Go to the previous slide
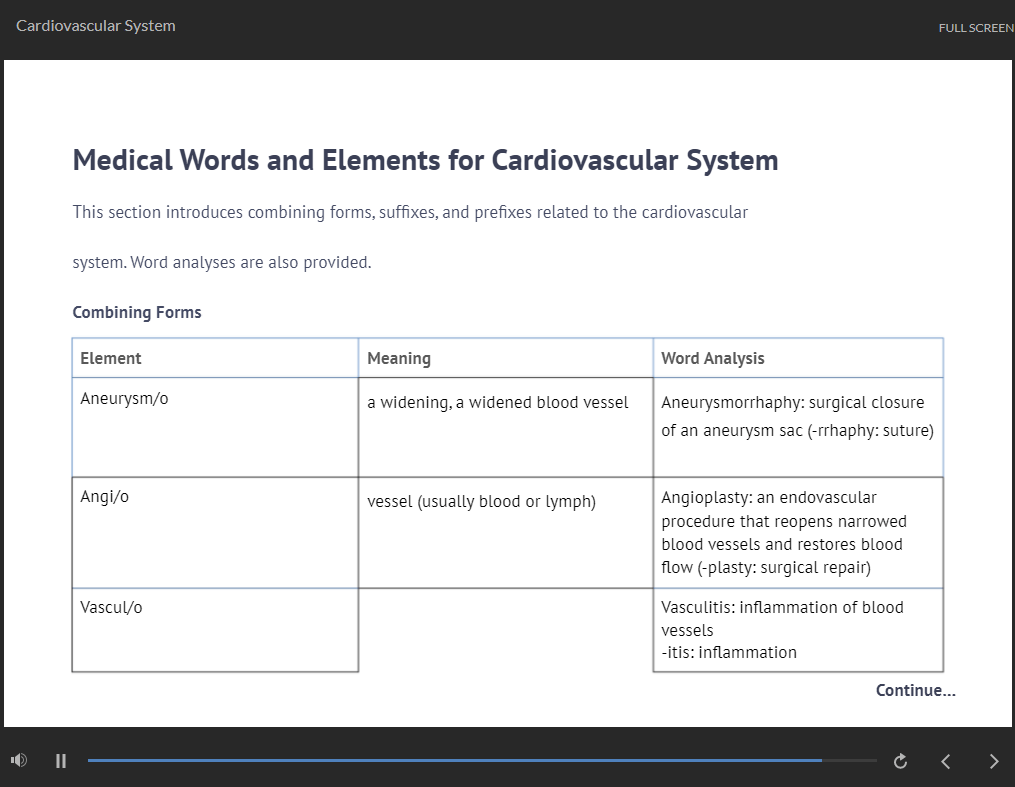 coord(945,761)
